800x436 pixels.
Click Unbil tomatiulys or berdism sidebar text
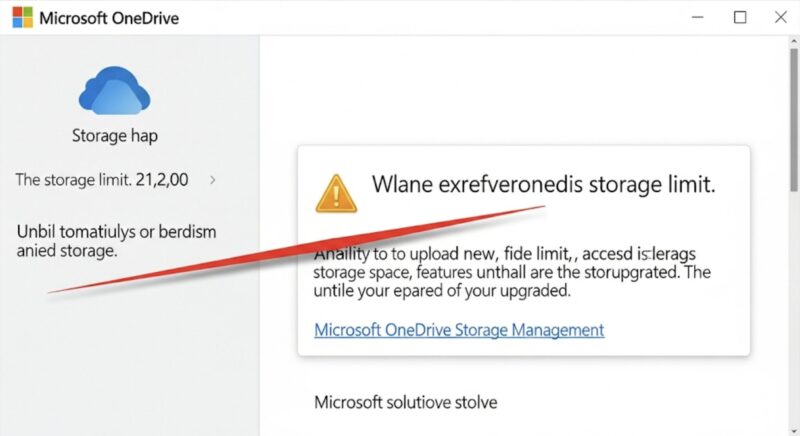(x=116, y=241)
